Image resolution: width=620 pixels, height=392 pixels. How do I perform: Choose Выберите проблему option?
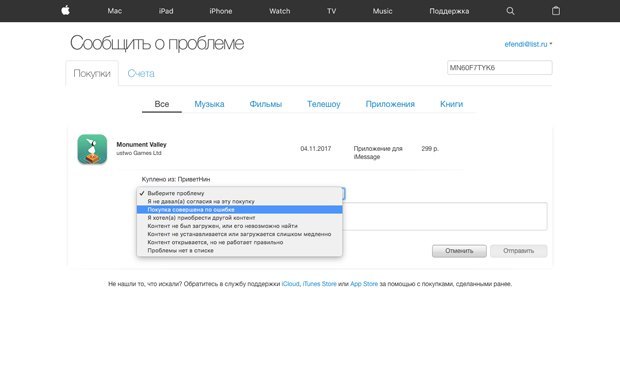239,193
